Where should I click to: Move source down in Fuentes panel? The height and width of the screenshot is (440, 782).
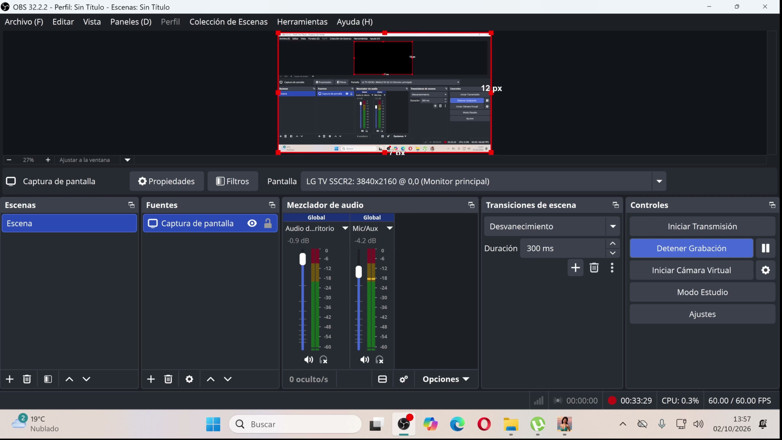(227, 379)
